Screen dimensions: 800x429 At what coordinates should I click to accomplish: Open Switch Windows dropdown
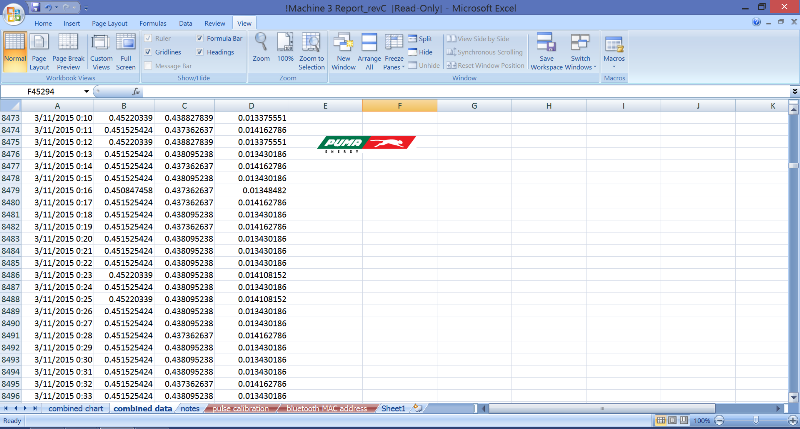tap(580, 52)
